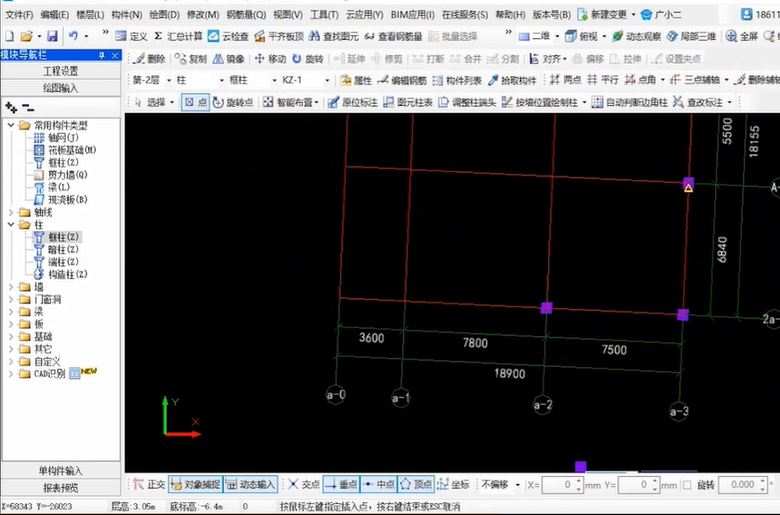Click 平齐板顶 align slab top
The image size is (780, 515).
click(x=279, y=36)
